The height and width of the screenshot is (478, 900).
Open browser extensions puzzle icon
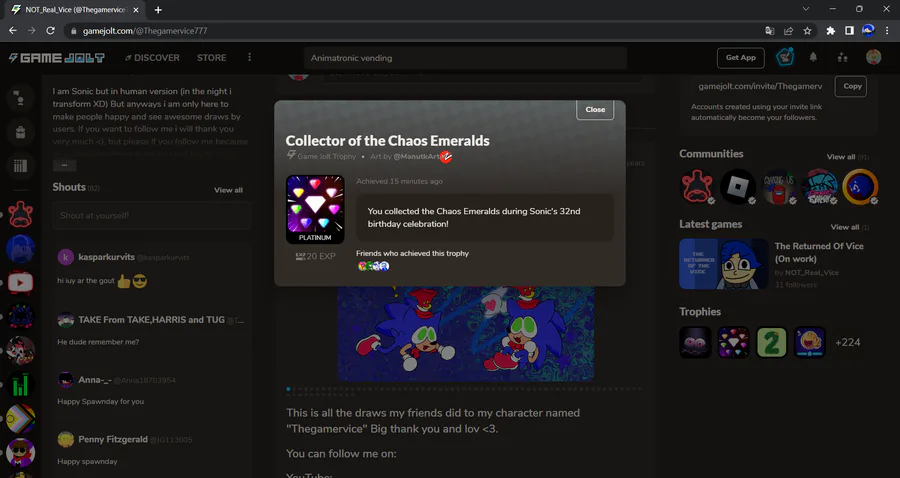pos(831,30)
